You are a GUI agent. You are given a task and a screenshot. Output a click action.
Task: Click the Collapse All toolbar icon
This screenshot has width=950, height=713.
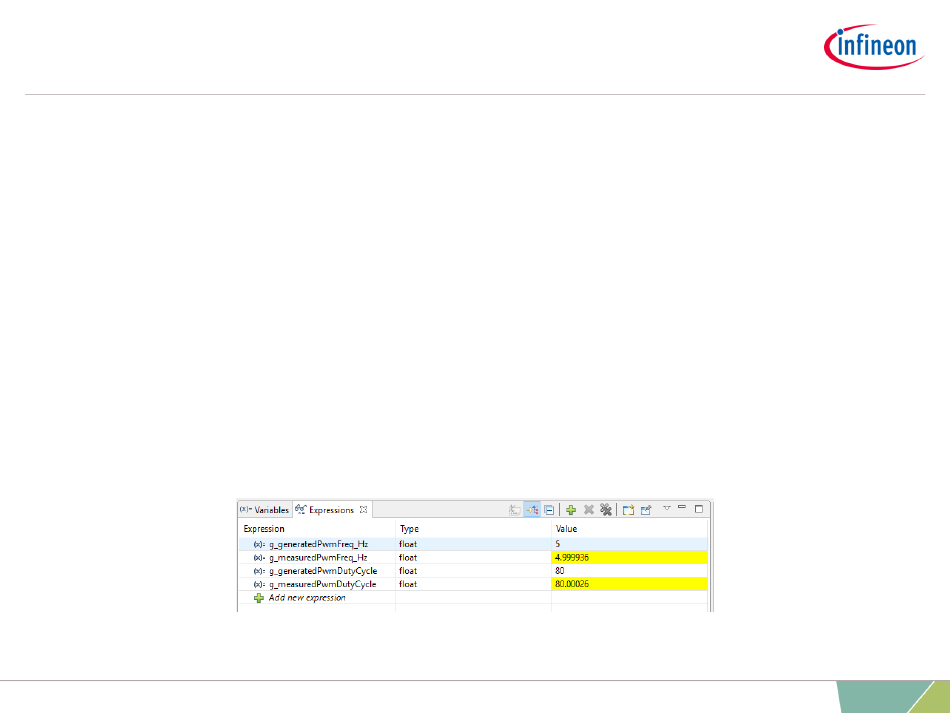tap(549, 510)
